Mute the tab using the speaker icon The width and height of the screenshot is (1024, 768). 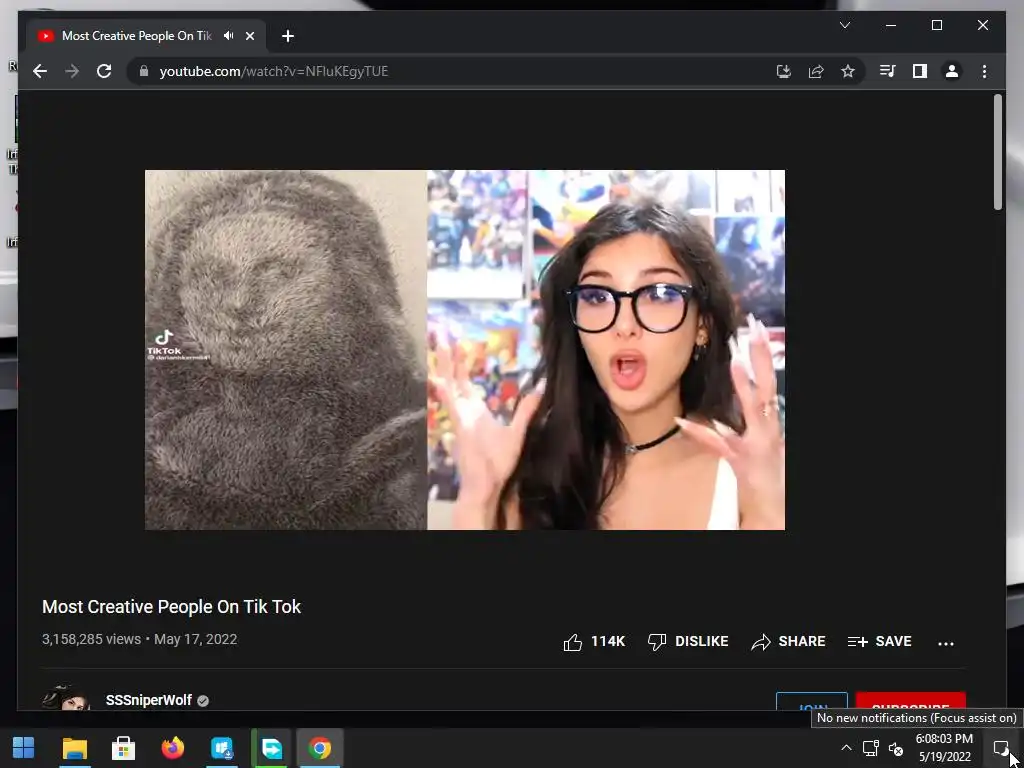(x=228, y=36)
